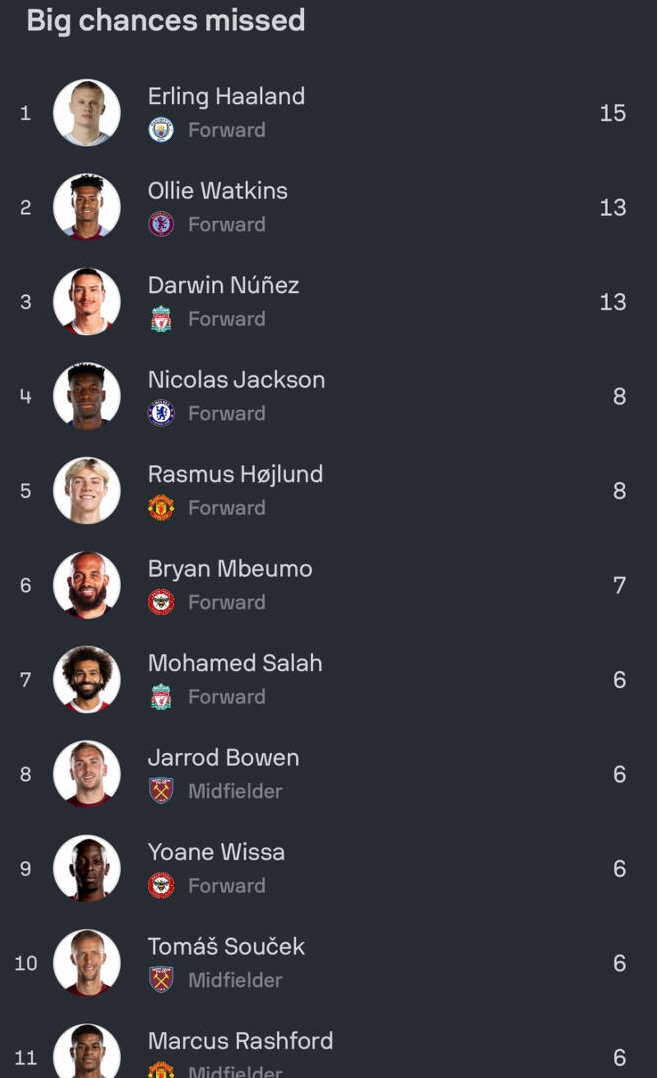Click the Brentford badge under Bryan Mbeumo
This screenshot has width=660, height=1078.
point(161,602)
